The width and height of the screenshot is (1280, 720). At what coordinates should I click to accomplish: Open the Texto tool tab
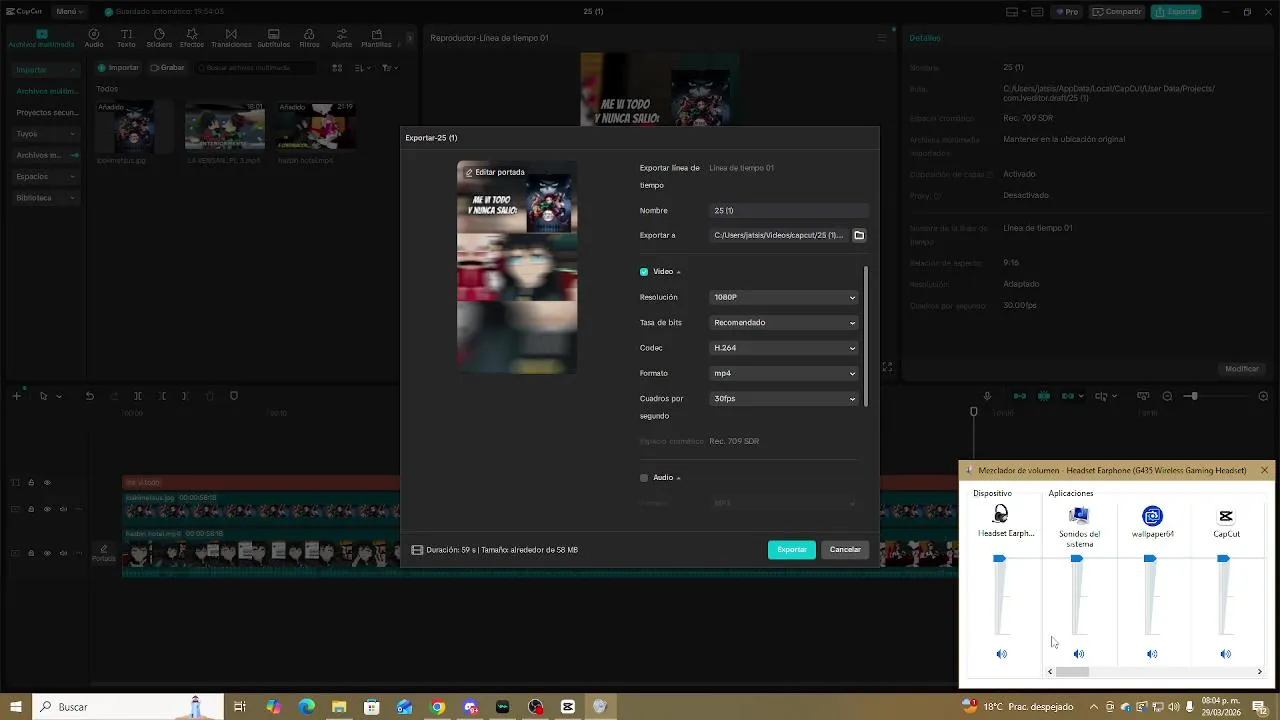click(x=126, y=38)
